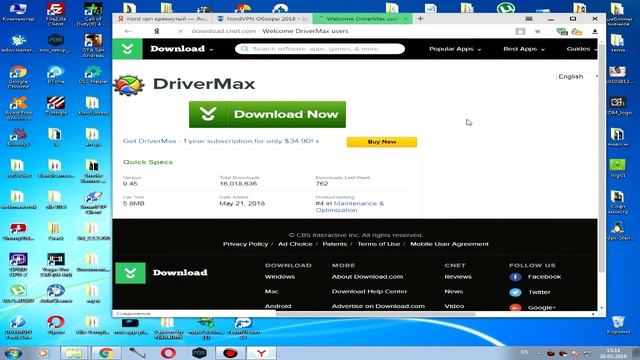Click the green CNET Download logo in header
Image resolution: width=640 pixels, height=360 pixels.
[127, 49]
